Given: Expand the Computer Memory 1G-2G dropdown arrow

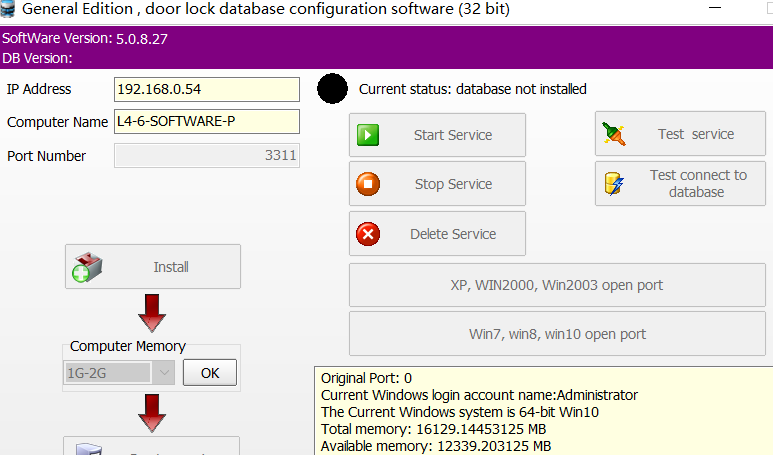Looking at the screenshot, I should pyautogui.click(x=164, y=373).
